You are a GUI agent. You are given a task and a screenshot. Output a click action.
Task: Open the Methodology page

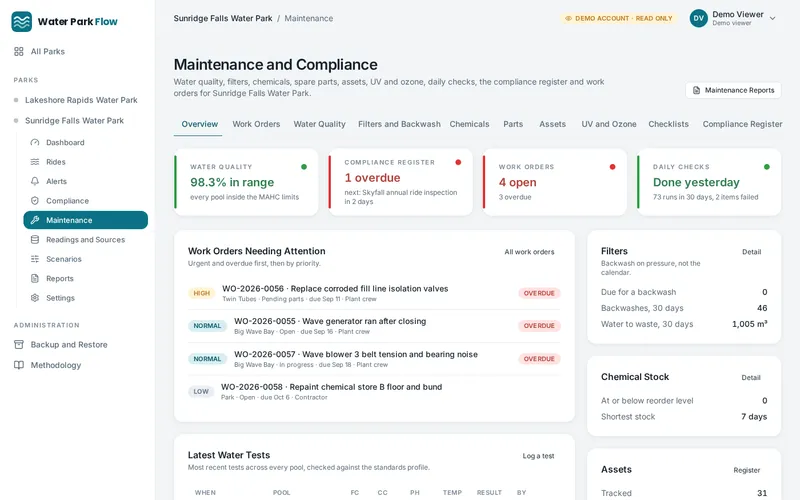pos(56,365)
